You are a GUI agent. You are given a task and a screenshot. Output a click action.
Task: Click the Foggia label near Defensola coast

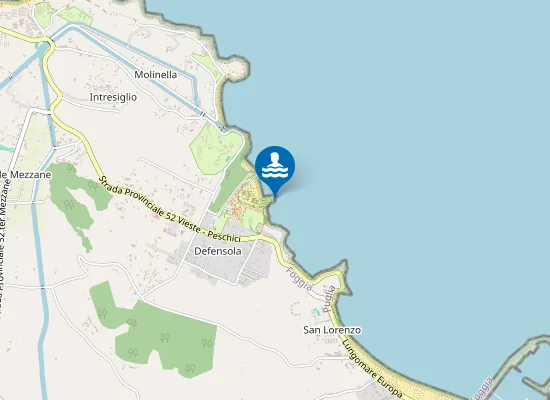tap(299, 279)
